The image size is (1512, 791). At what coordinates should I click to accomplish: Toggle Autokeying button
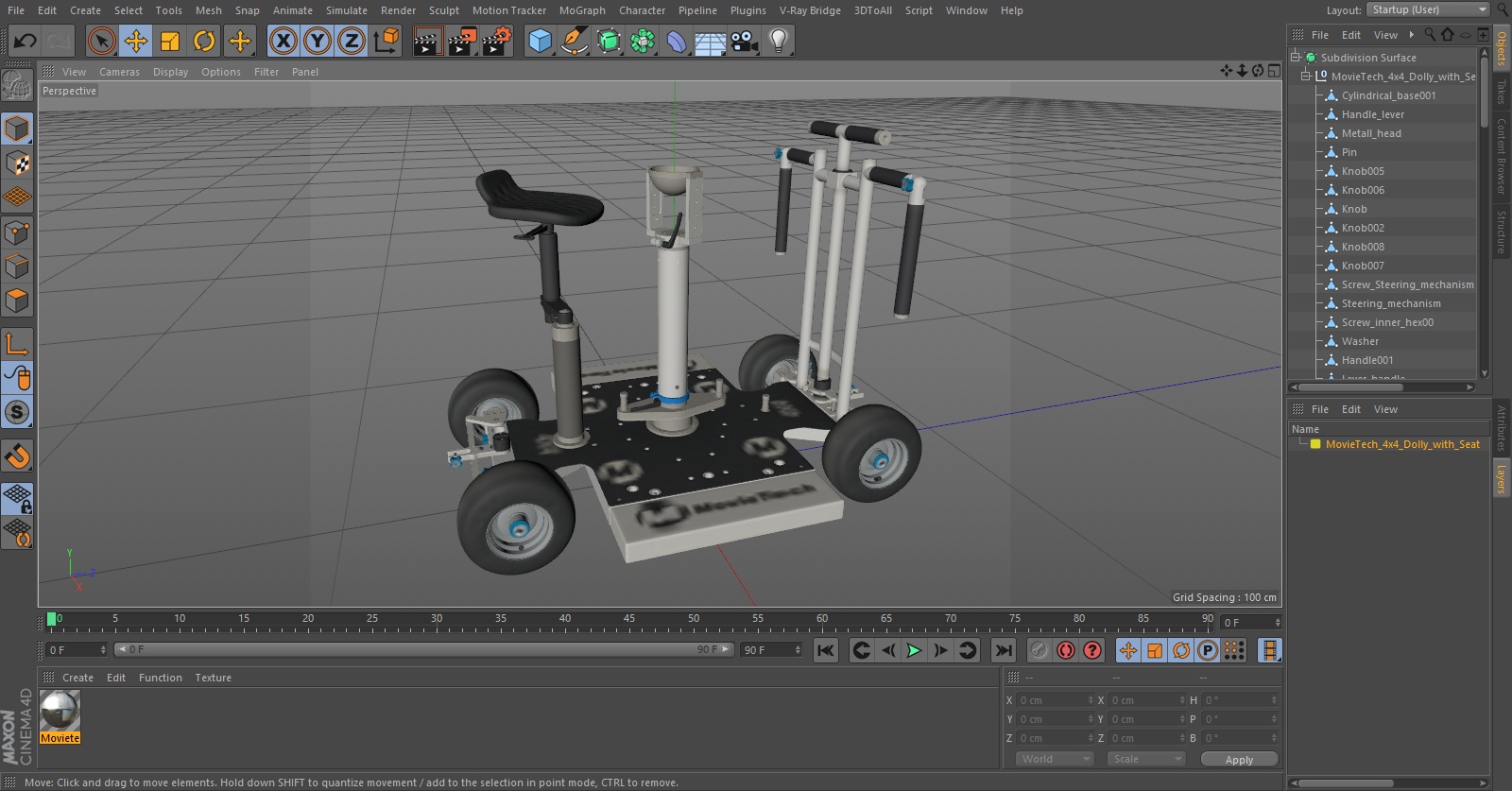[x=1066, y=650]
